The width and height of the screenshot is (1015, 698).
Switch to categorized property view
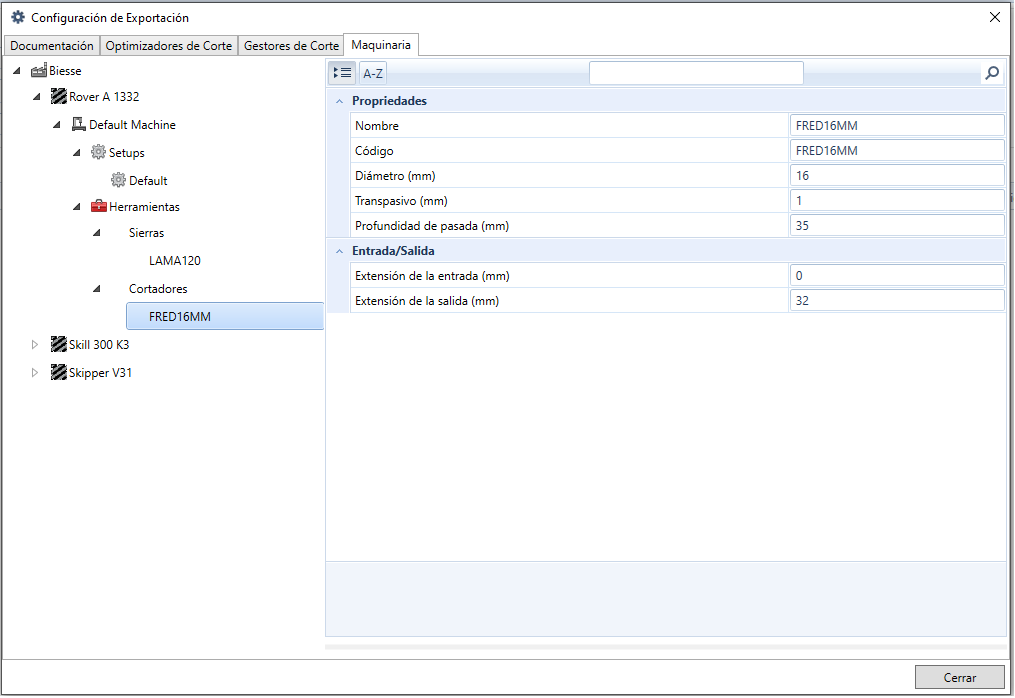point(342,73)
